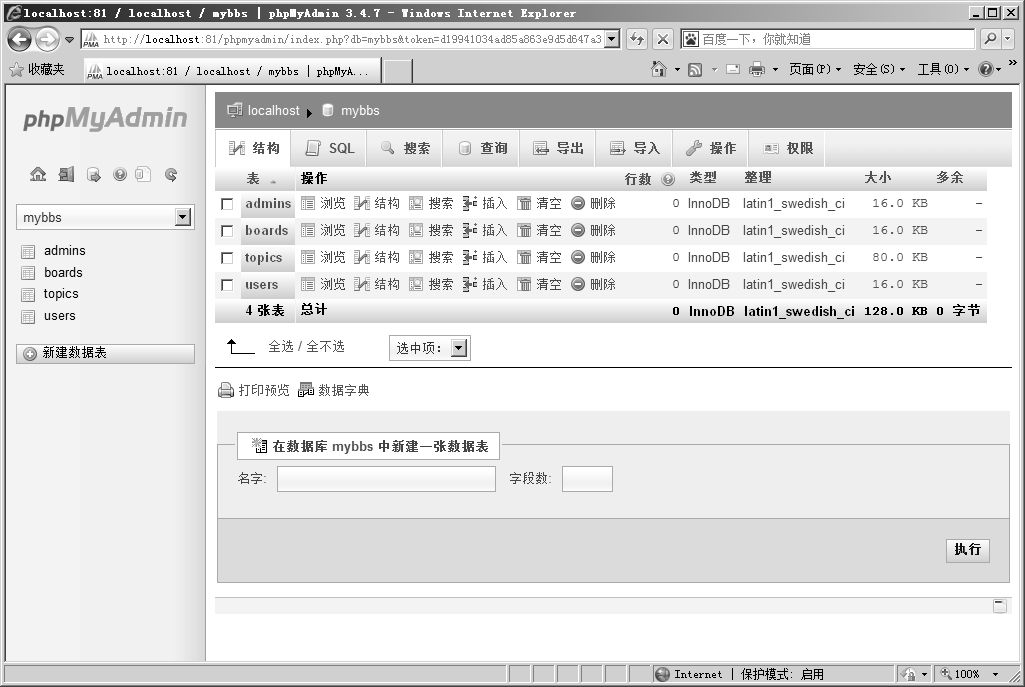
Task: Click the localhost breadcrumb link
Action: click(273, 110)
